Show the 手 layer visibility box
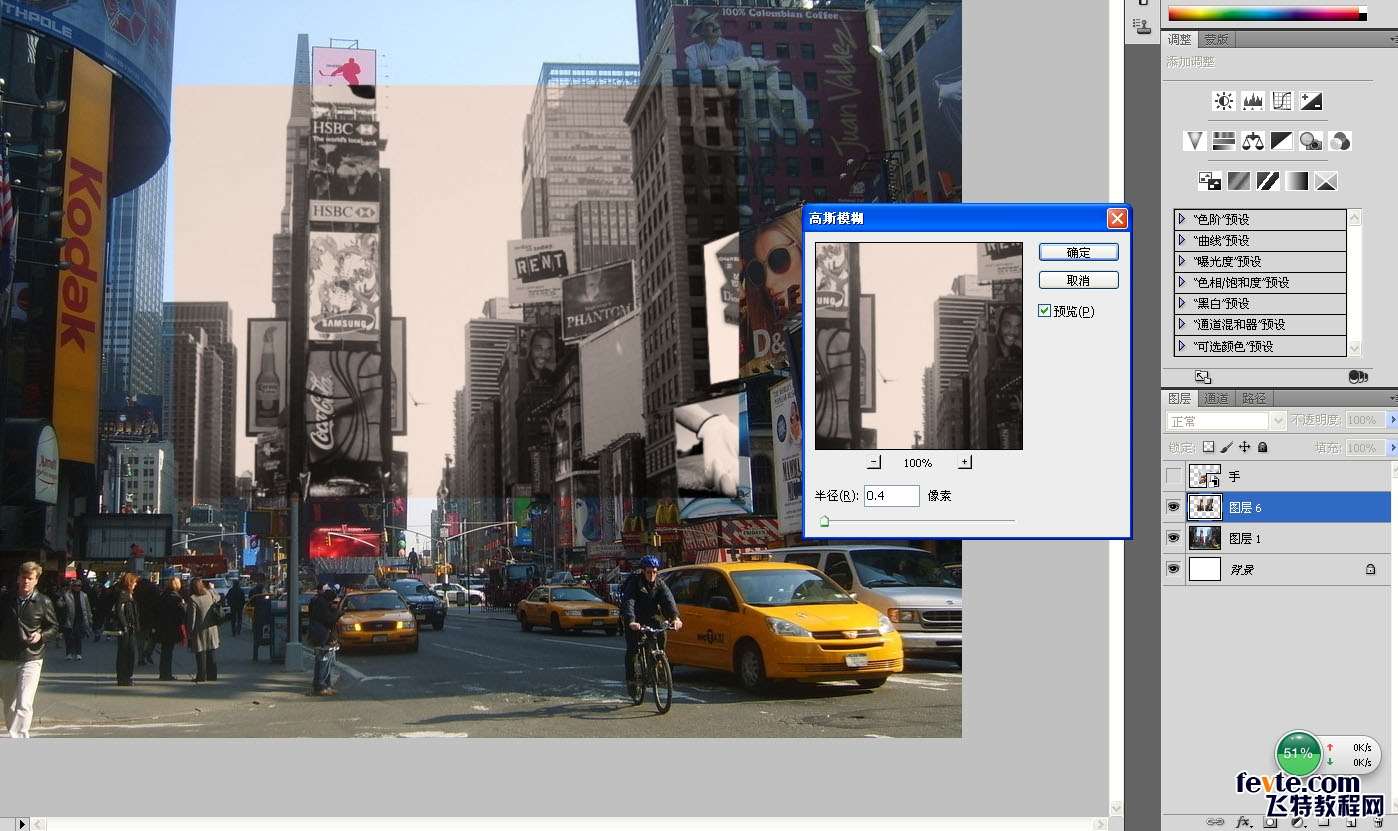 [1174, 476]
